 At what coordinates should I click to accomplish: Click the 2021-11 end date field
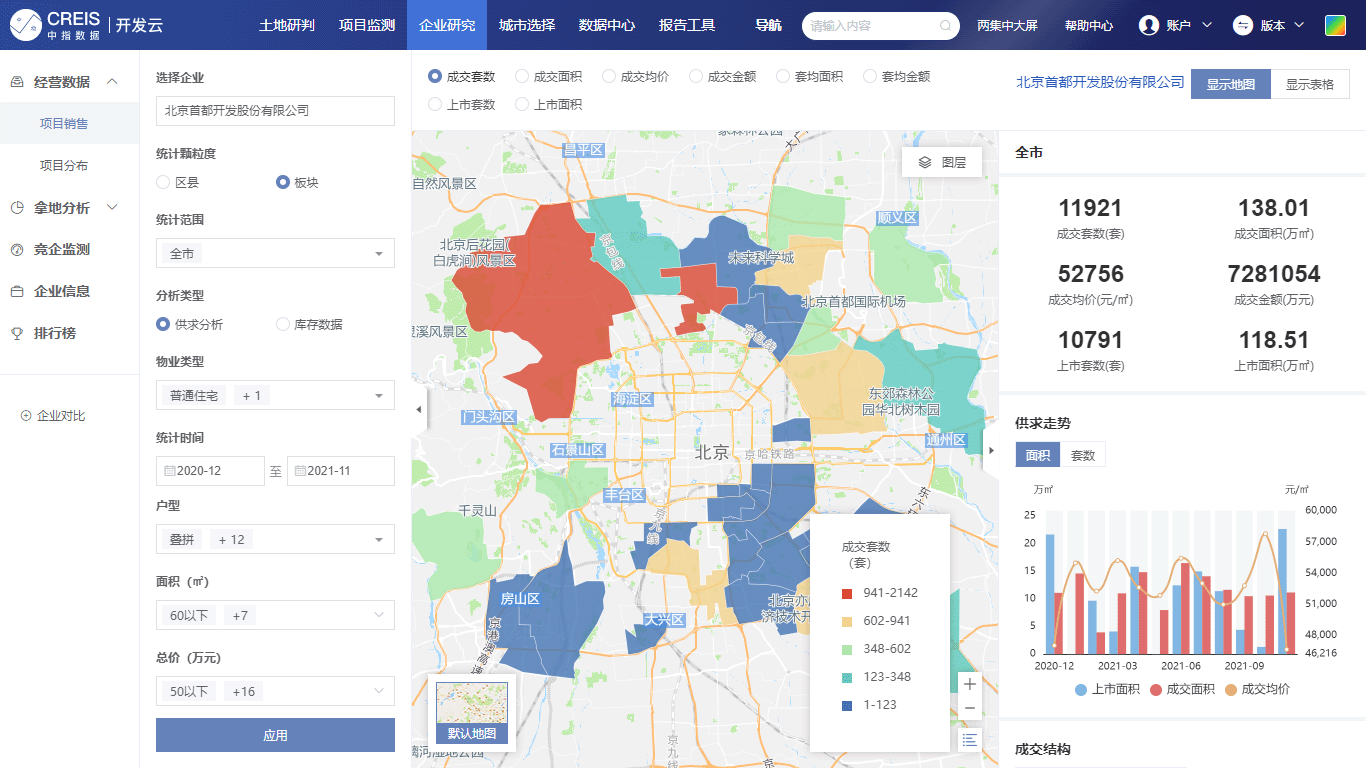[x=340, y=471]
